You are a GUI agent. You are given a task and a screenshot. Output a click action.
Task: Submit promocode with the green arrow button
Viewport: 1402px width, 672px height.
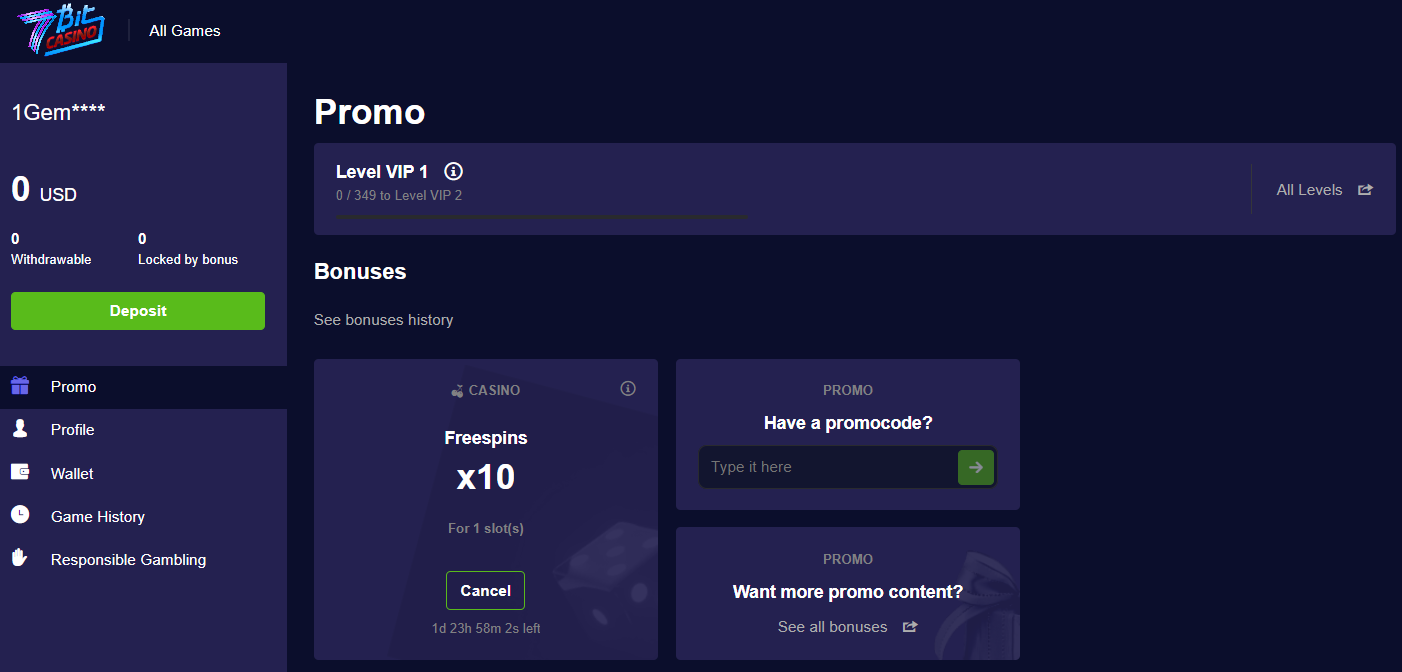pos(976,467)
